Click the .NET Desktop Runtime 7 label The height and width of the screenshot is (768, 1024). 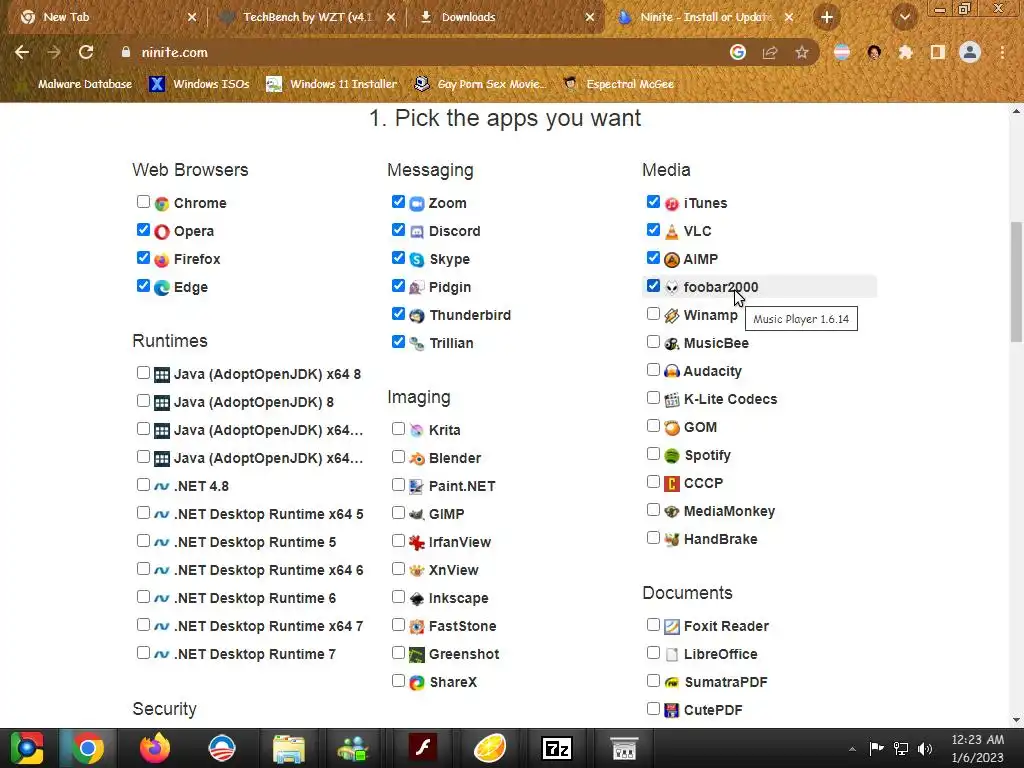click(255, 654)
